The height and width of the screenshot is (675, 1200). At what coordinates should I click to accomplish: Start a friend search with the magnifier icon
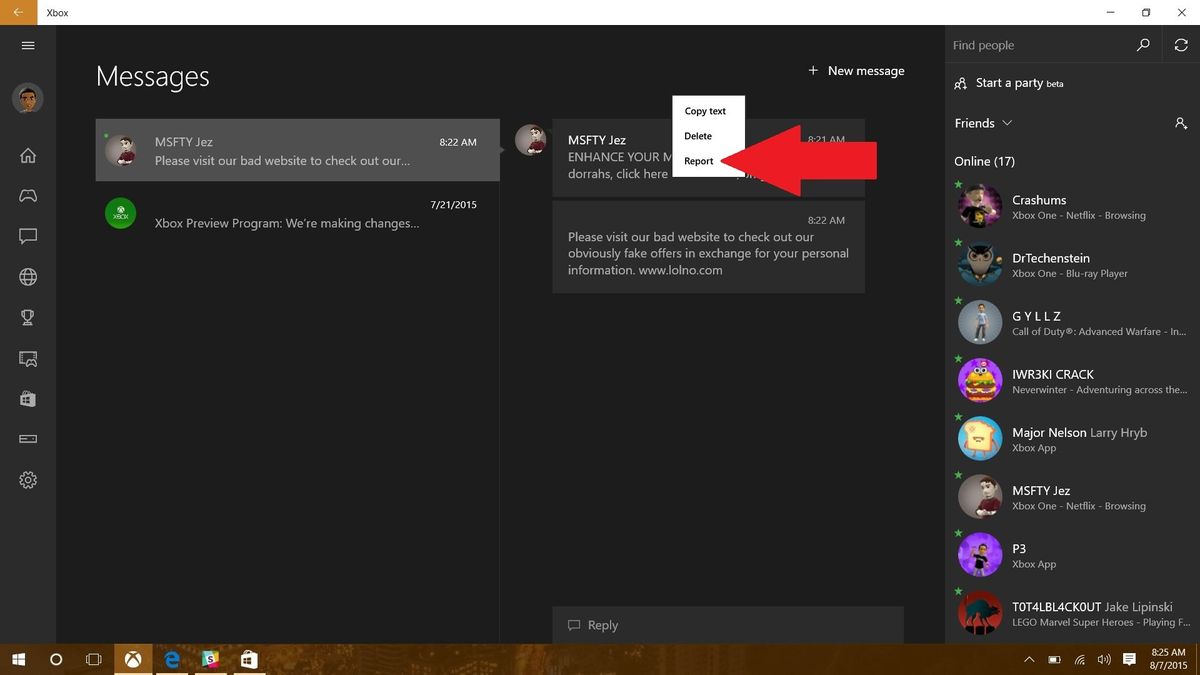point(1141,45)
